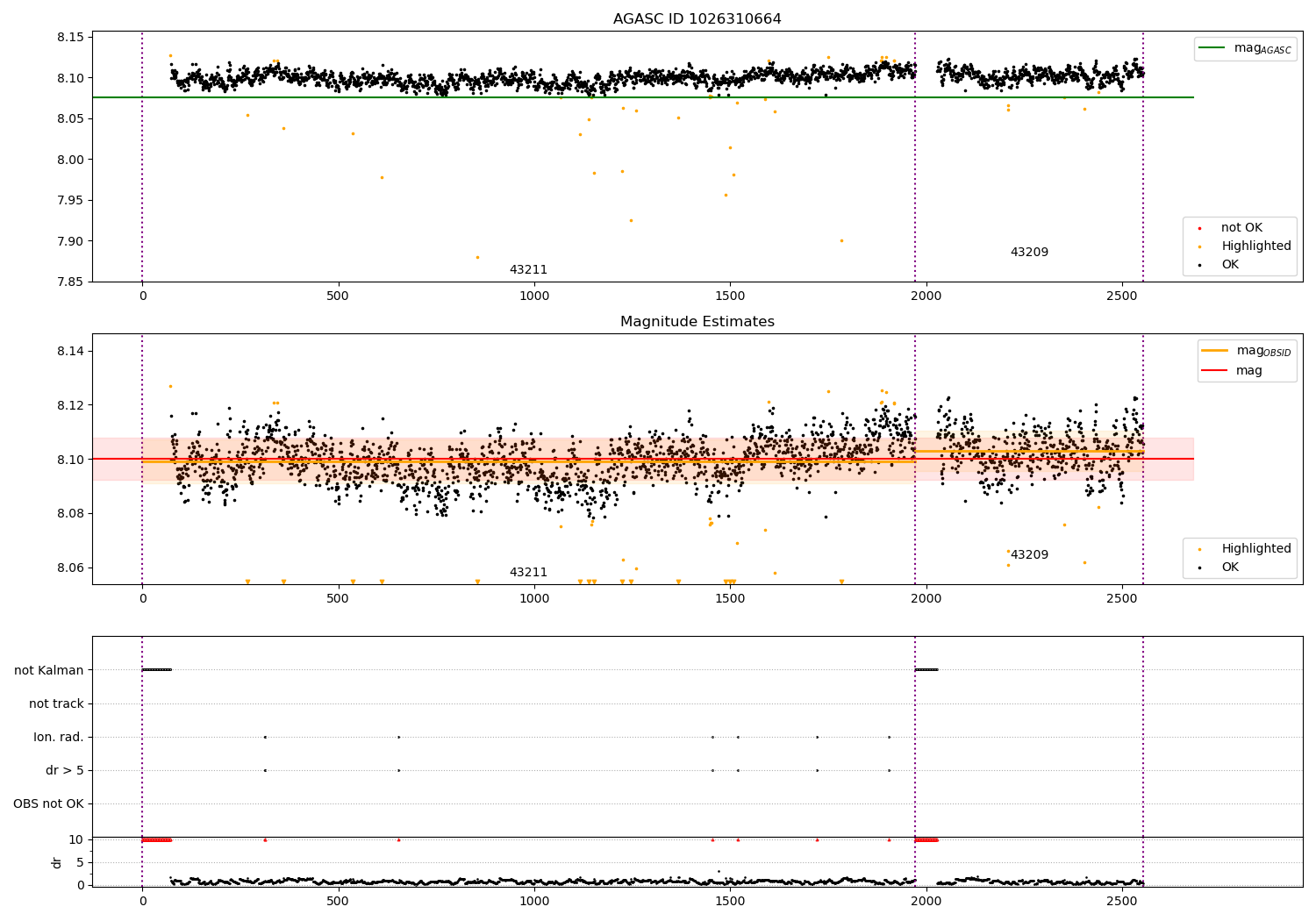Click the 8.12 y-axis tick label
The image size is (1316, 921).
[x=71, y=405]
